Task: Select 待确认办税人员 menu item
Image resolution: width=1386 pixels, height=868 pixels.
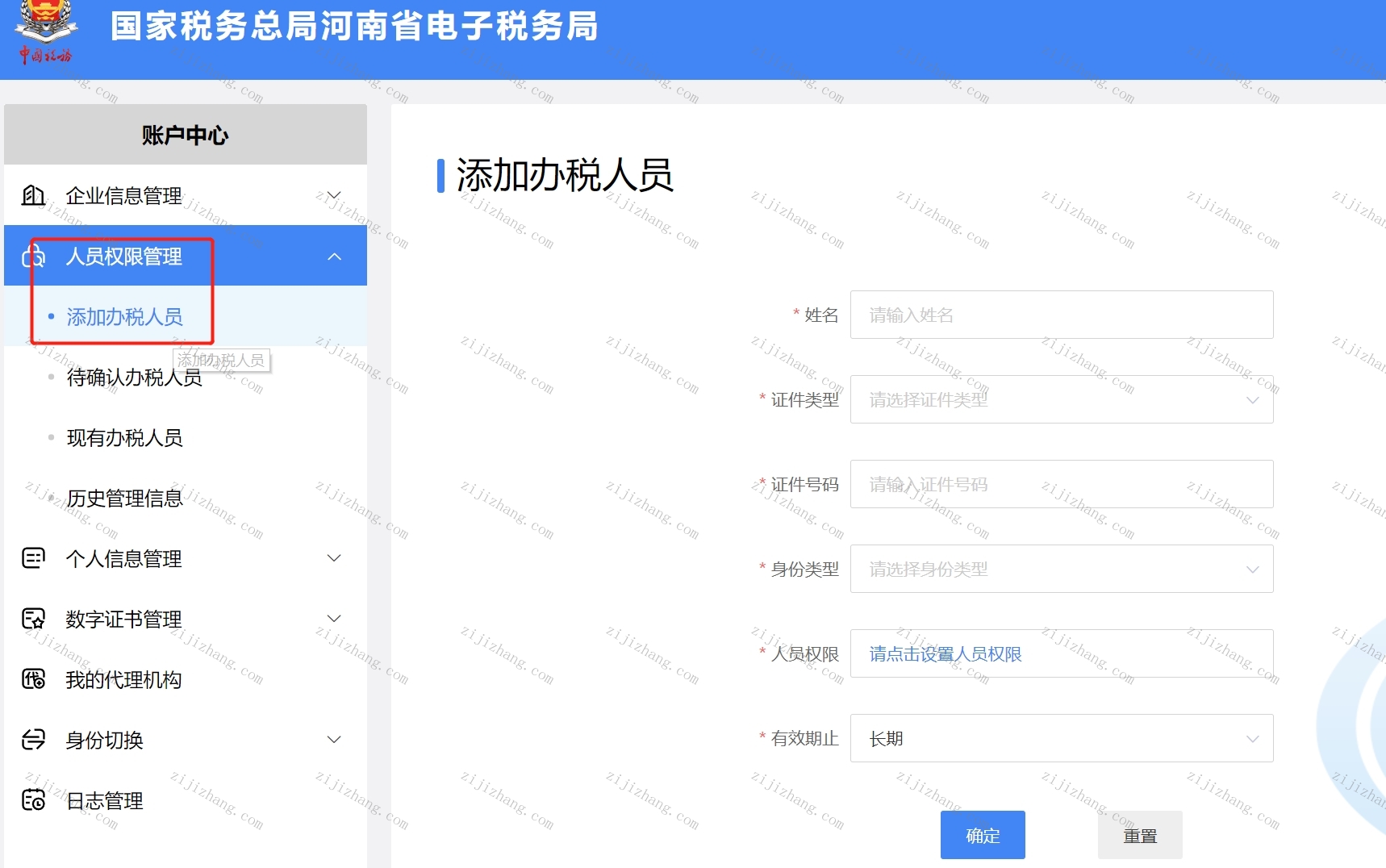Action: tap(135, 378)
